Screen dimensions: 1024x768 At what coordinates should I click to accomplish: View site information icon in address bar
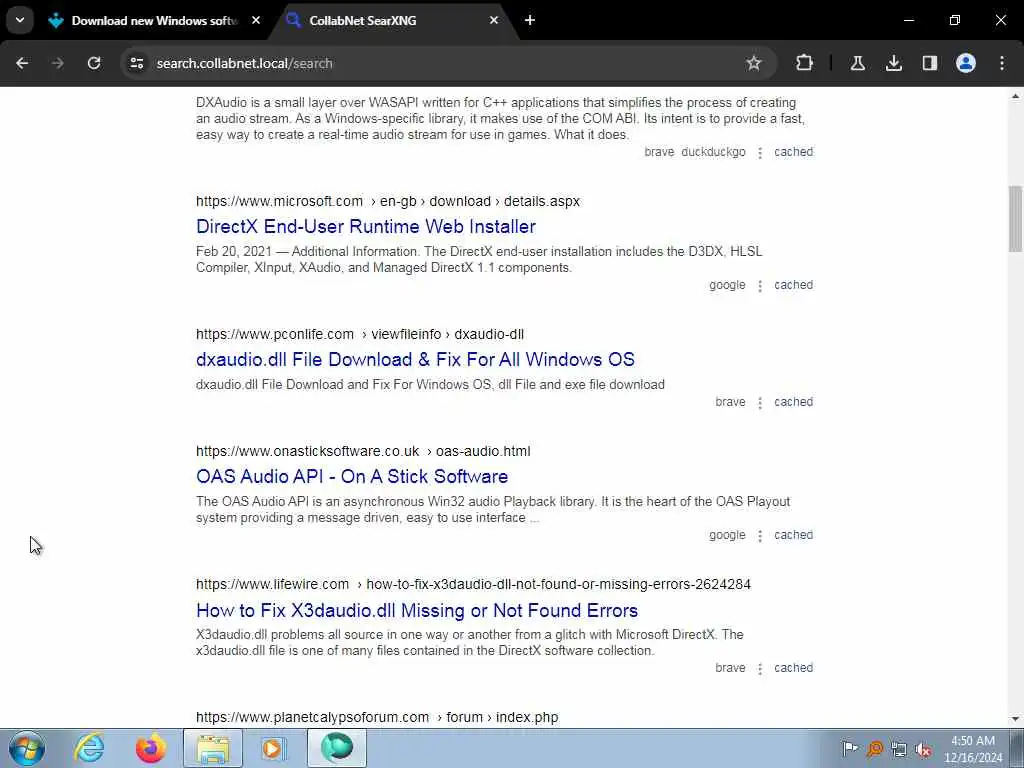coord(136,63)
